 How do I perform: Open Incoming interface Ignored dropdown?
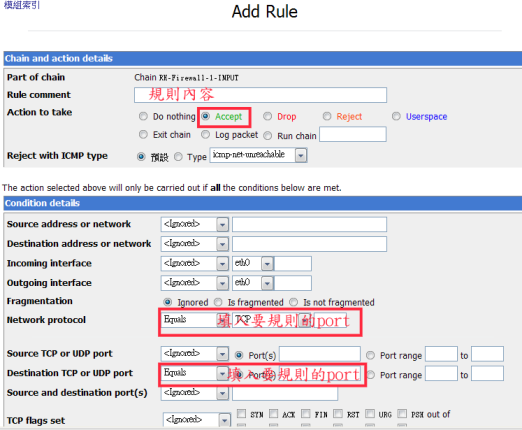coord(195,264)
